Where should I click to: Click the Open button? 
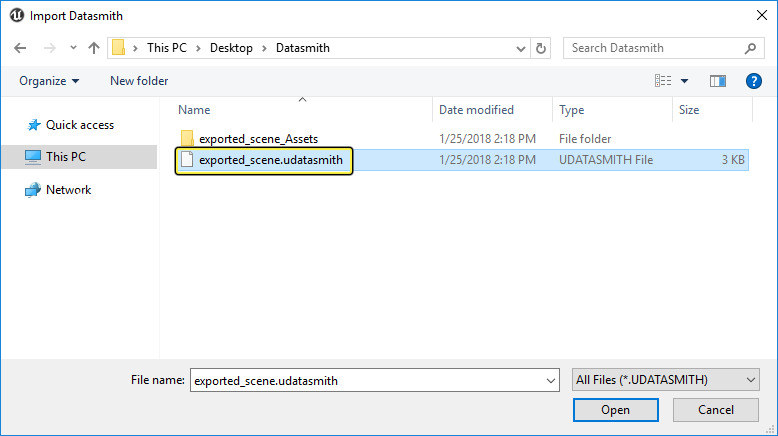(x=616, y=410)
